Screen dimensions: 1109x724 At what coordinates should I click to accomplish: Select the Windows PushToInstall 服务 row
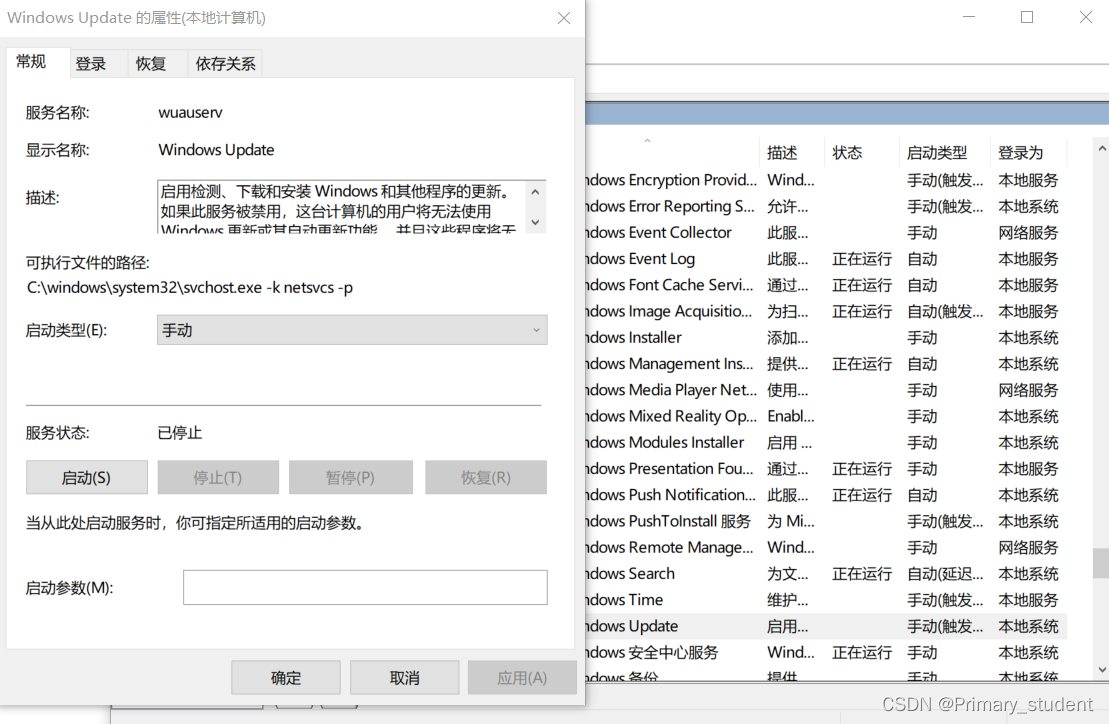[x=825, y=521]
